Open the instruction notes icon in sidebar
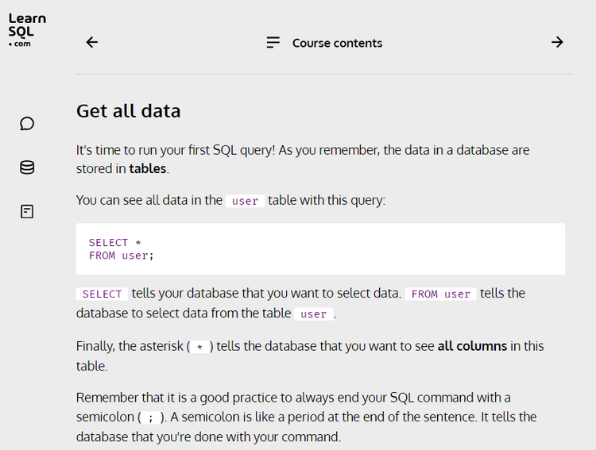This screenshot has width=596, height=450. (x=27, y=211)
